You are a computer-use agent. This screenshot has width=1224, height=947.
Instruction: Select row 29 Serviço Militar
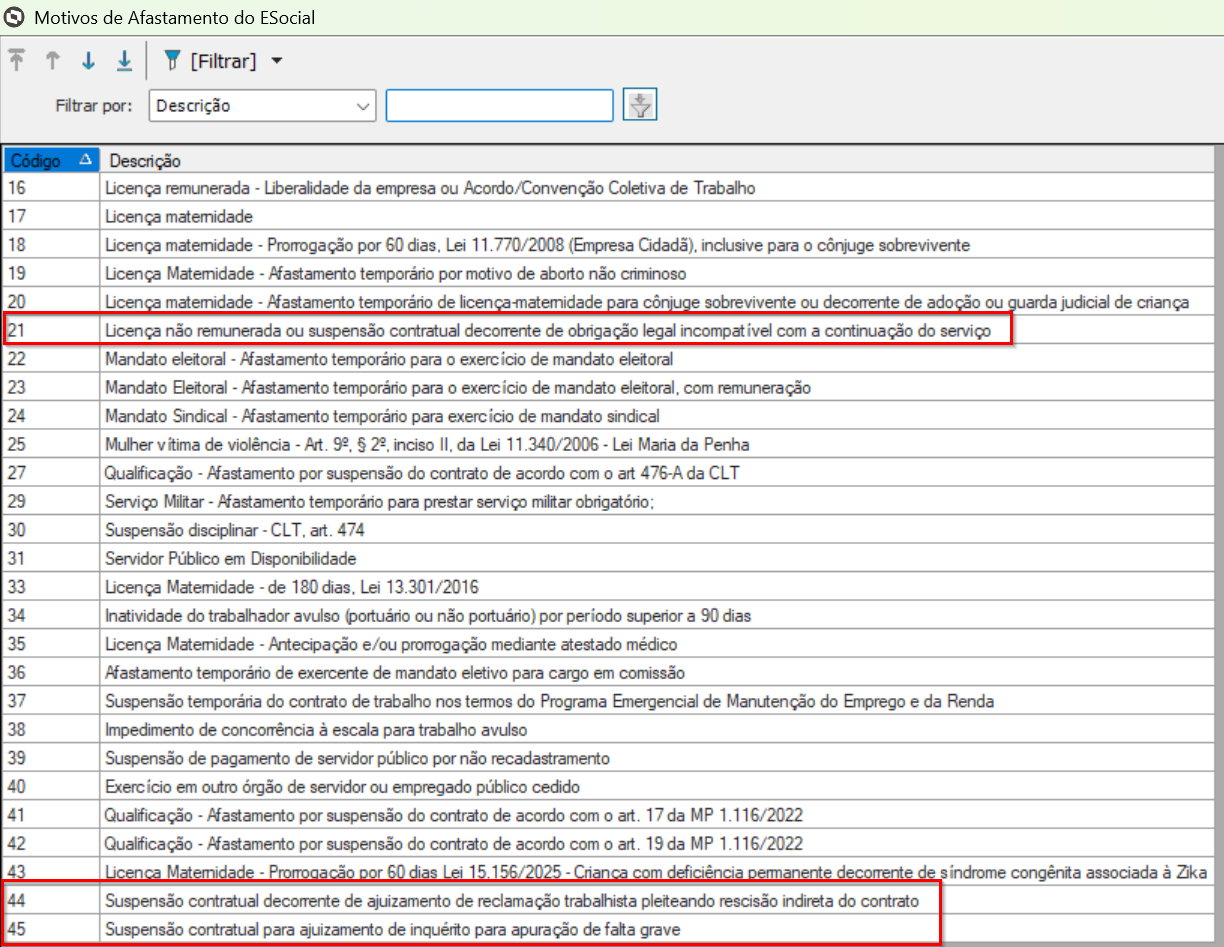608,502
